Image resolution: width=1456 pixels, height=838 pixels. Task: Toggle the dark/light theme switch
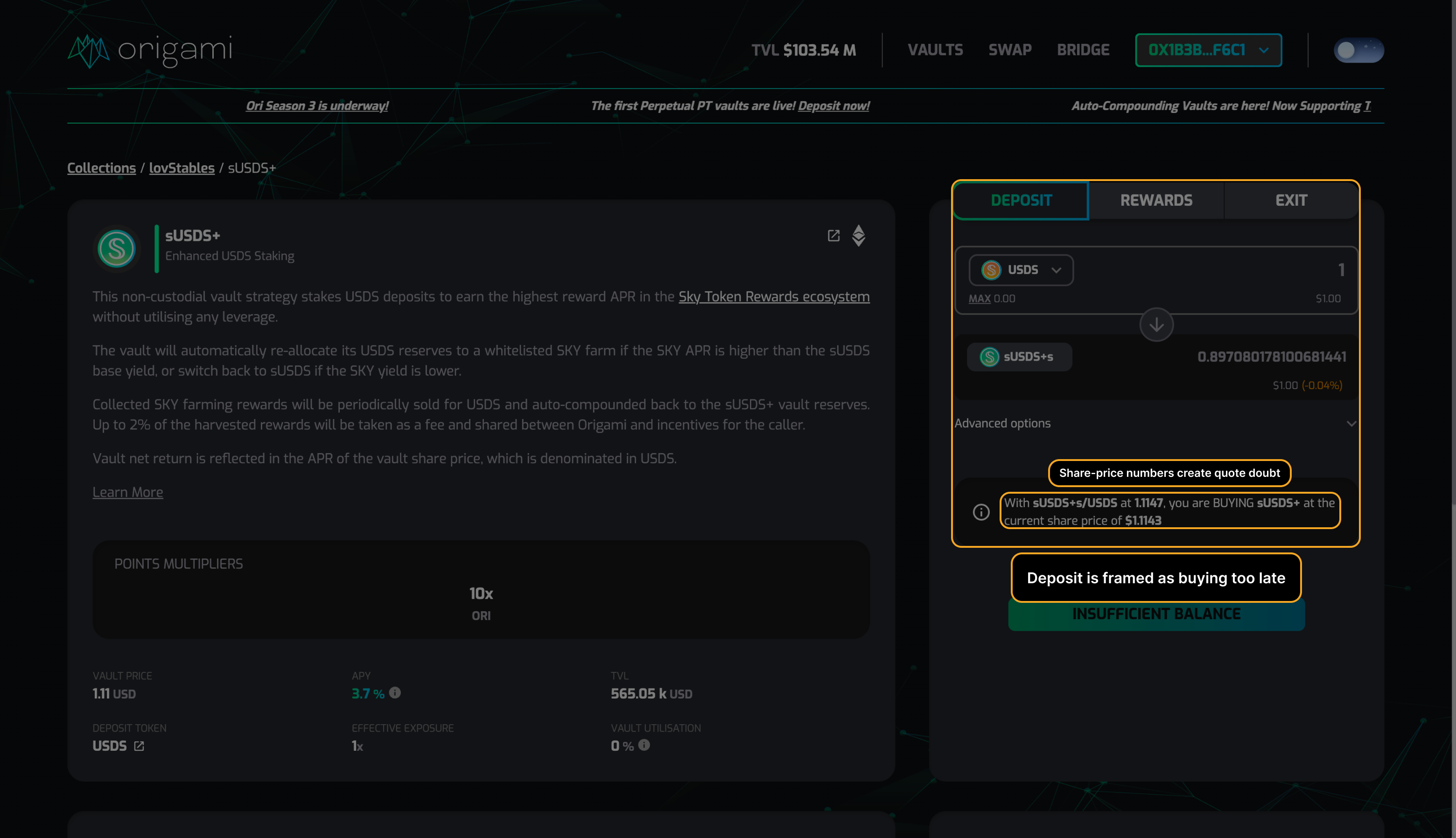pyautogui.click(x=1359, y=51)
